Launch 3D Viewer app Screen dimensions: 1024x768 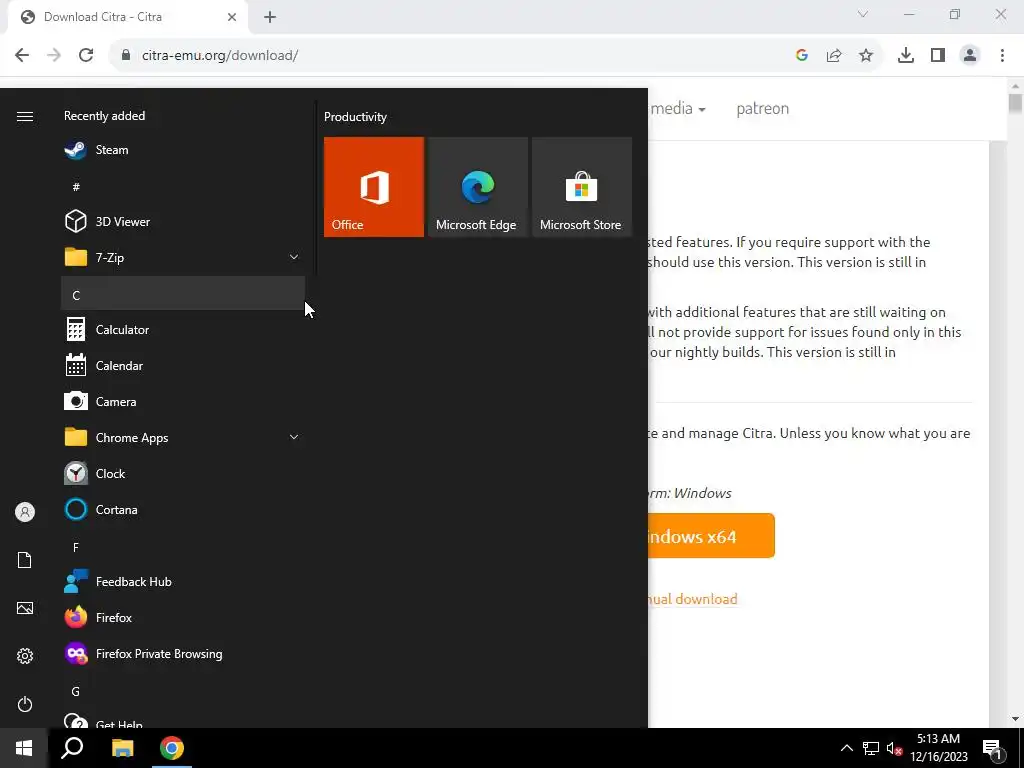tap(183, 221)
